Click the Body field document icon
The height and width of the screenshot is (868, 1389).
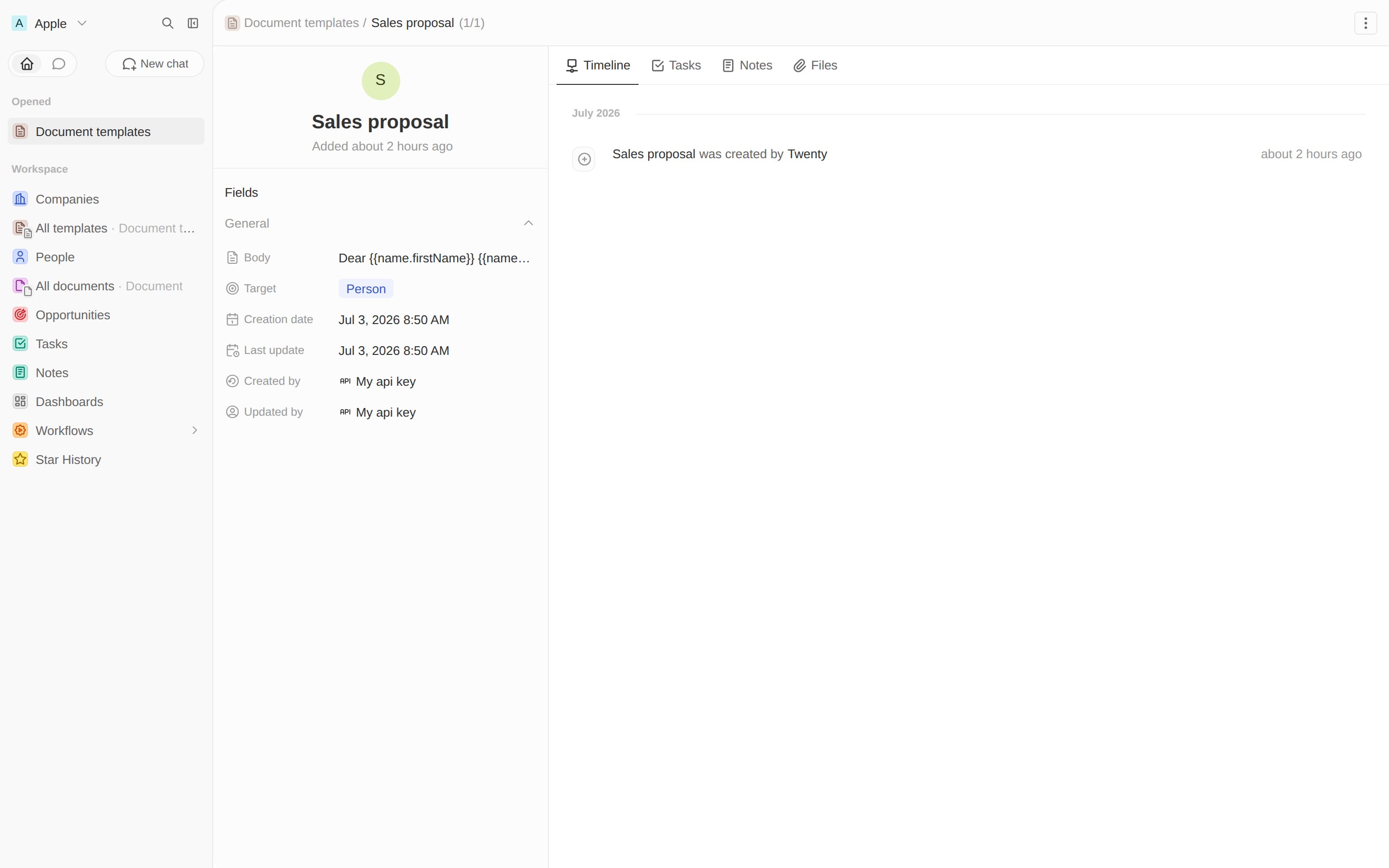click(232, 258)
